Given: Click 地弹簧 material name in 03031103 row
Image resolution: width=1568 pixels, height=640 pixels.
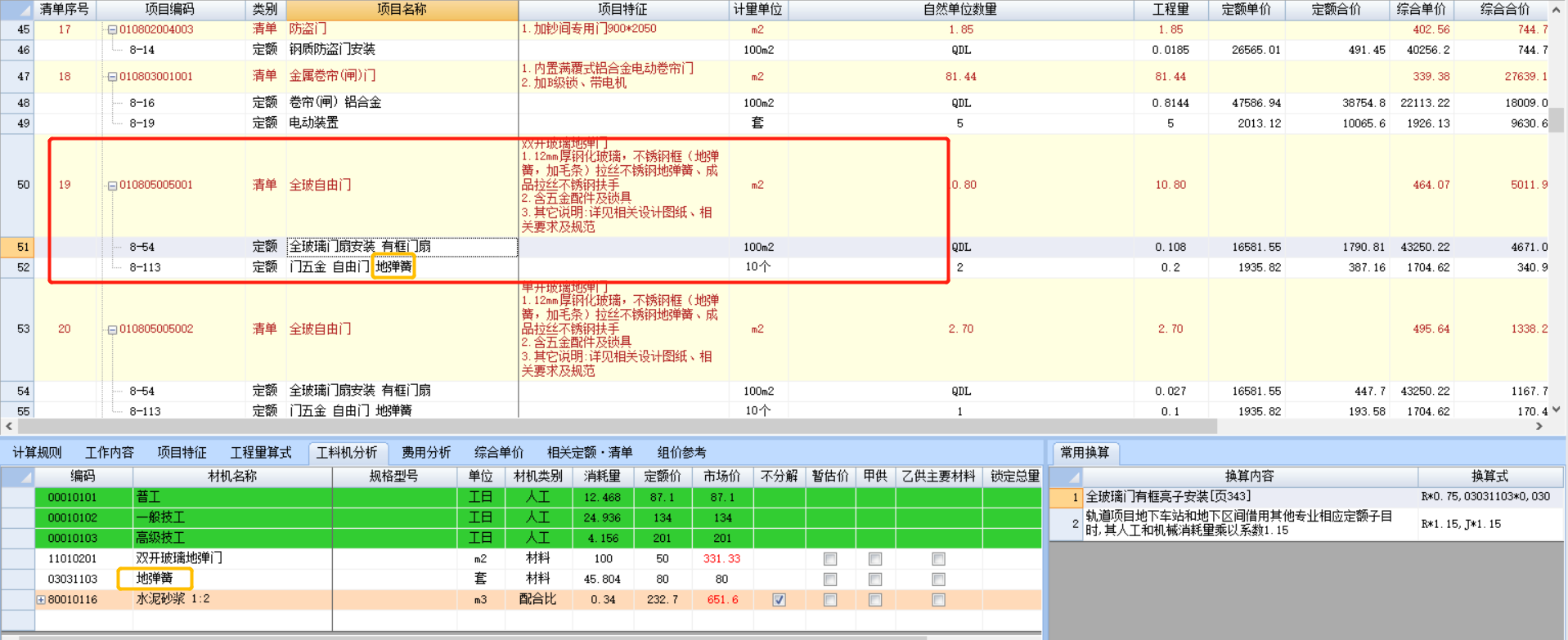Looking at the screenshot, I should click(x=155, y=579).
